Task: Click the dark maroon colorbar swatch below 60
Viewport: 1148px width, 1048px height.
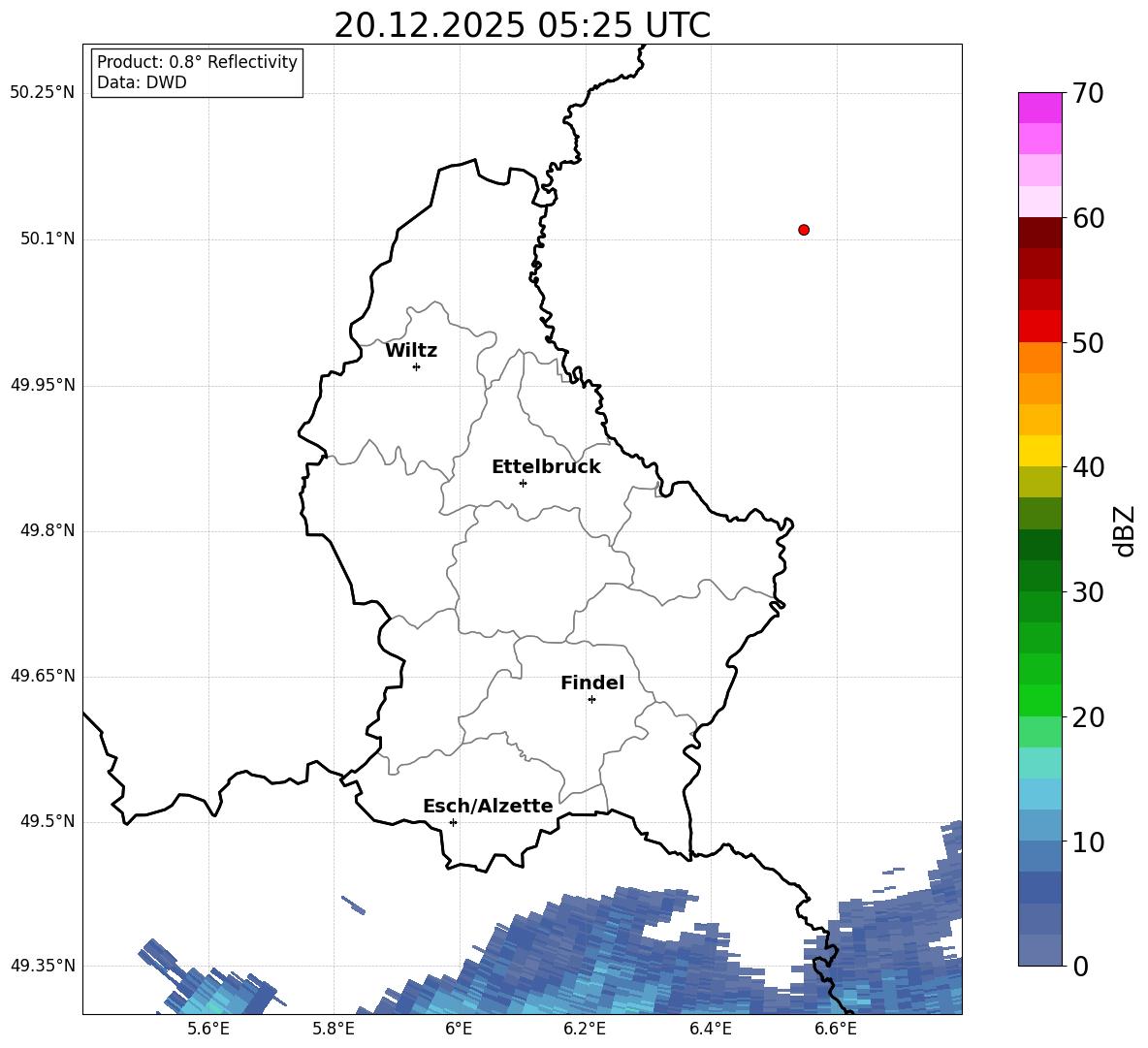Action: pos(1039,233)
